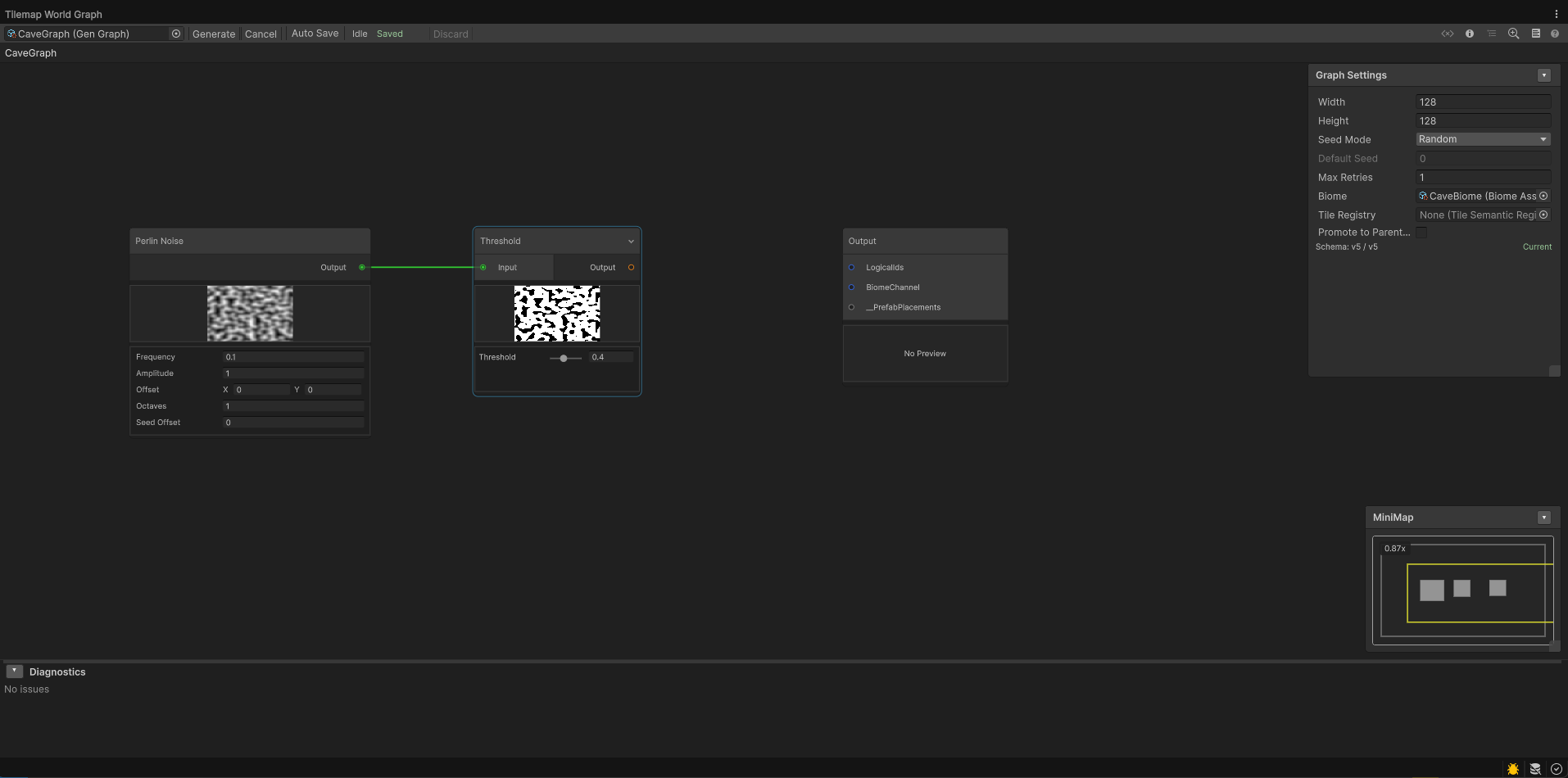Click the circled checkmark status icon
This screenshot has height=778, width=1568.
[1557, 769]
